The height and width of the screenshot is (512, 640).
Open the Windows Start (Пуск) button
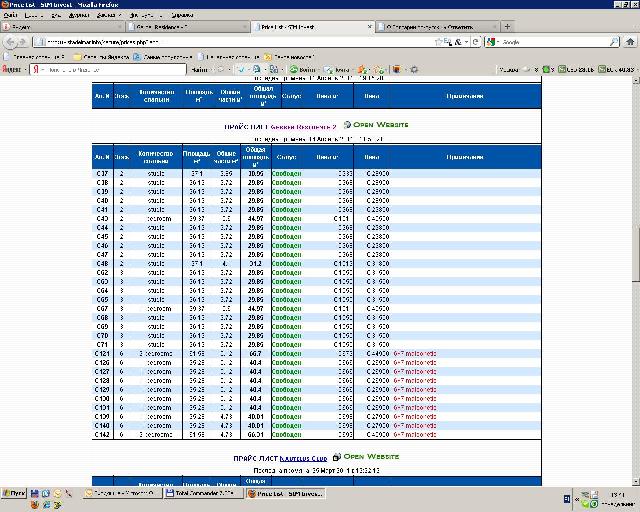tap(14, 493)
